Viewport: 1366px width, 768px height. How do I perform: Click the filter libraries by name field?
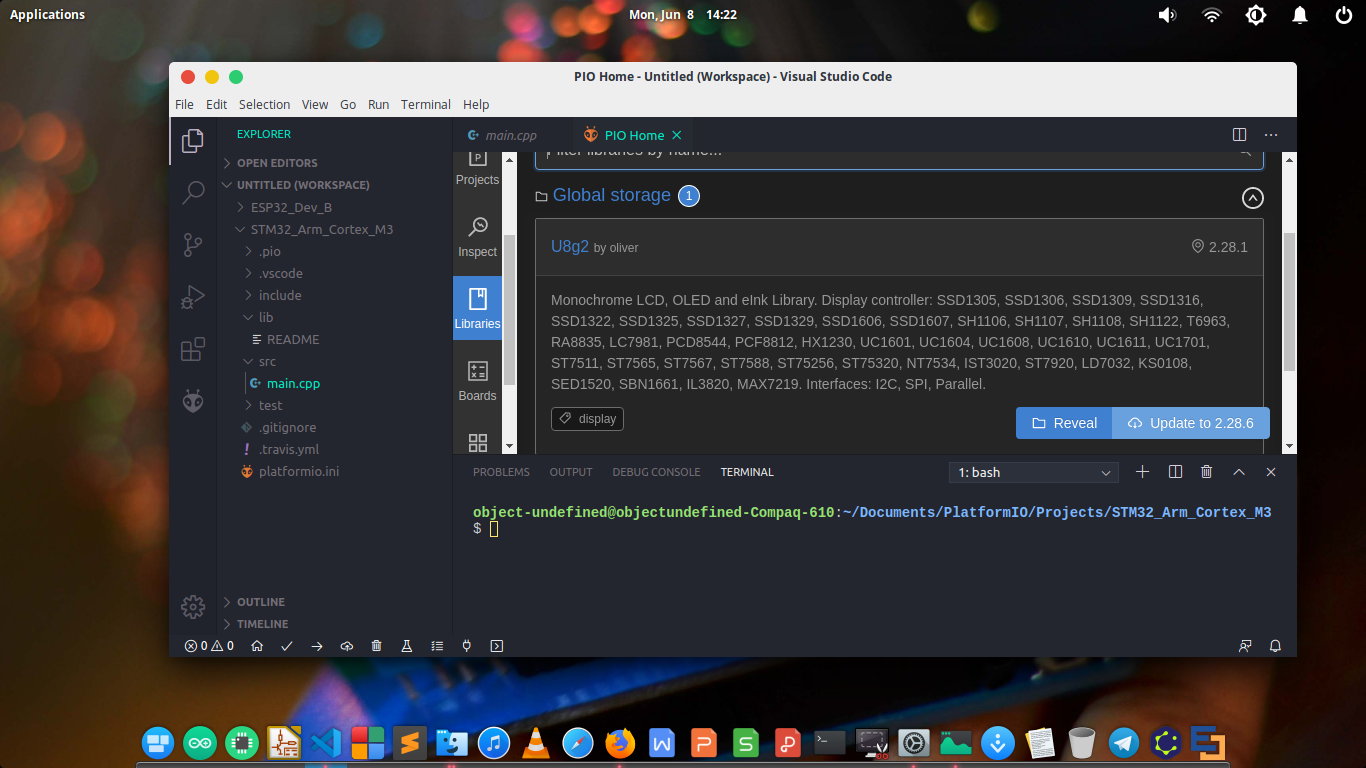pyautogui.click(x=899, y=158)
